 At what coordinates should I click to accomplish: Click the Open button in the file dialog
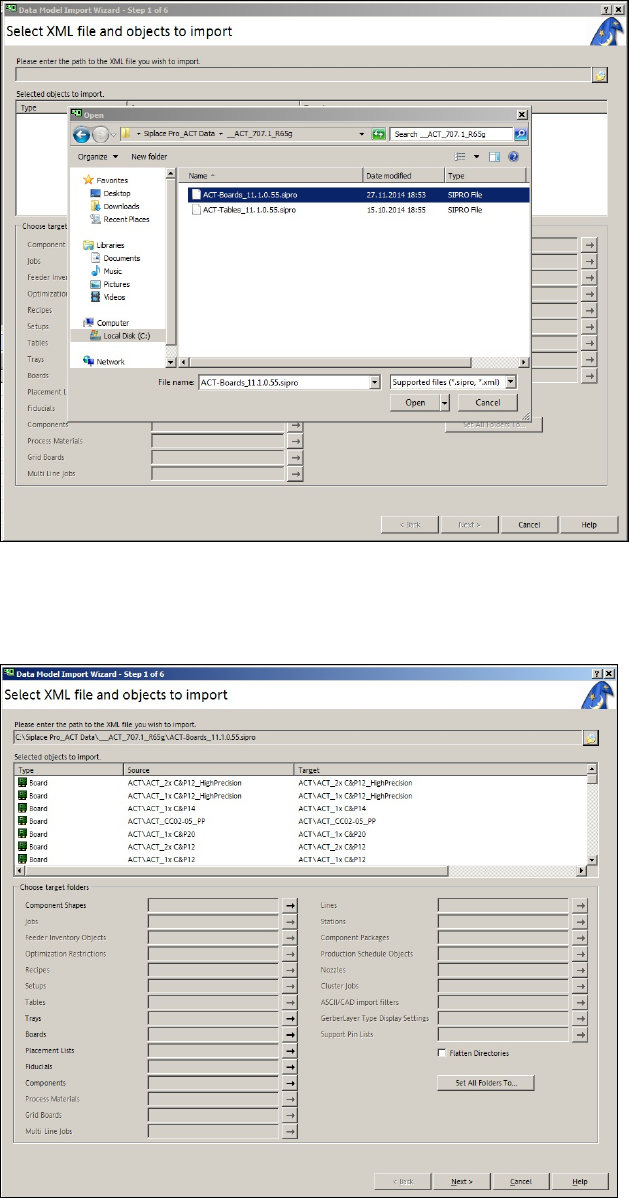[415, 402]
